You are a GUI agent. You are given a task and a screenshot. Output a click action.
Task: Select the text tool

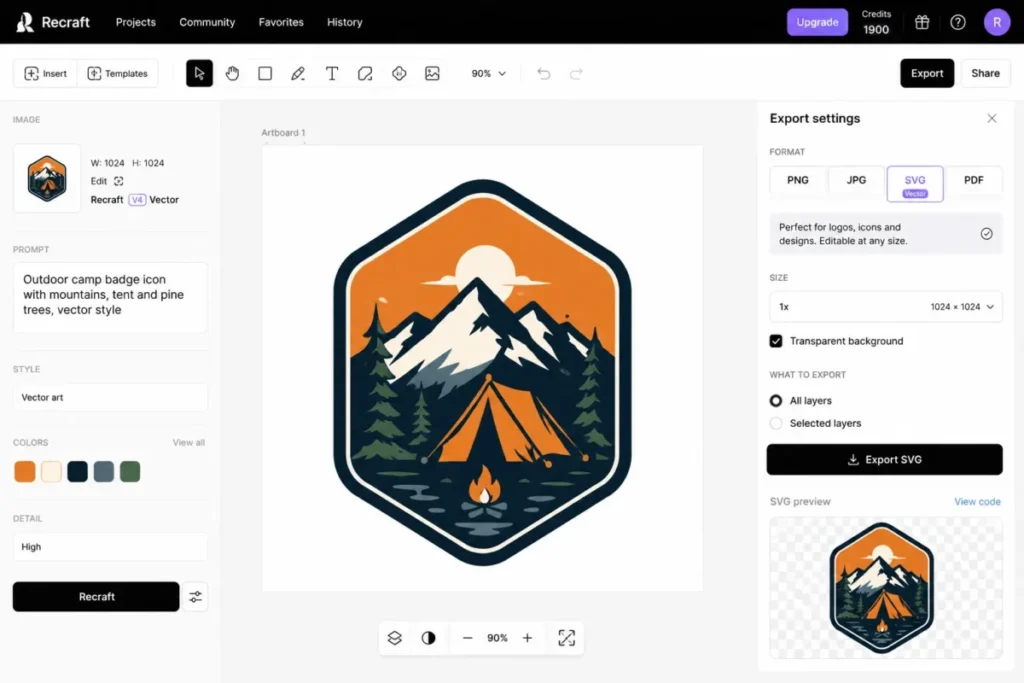[332, 73]
